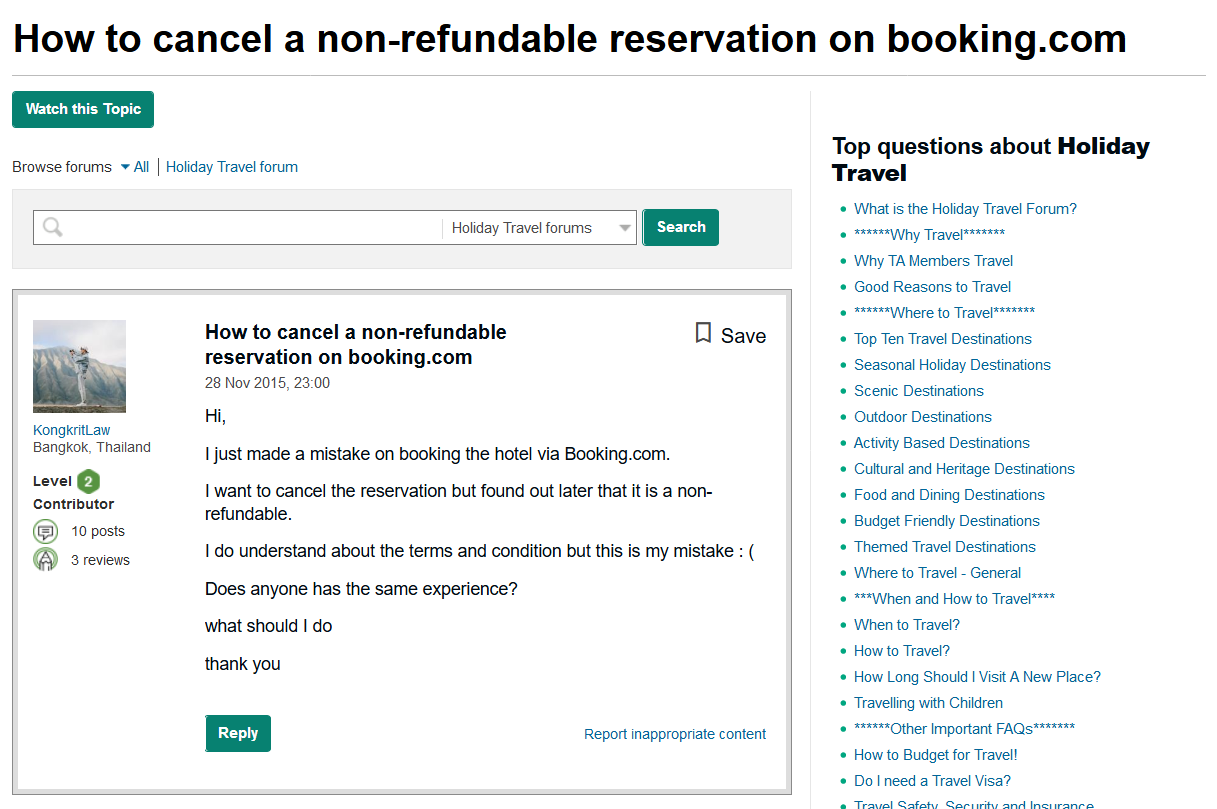Open Why TA Members Travel
The image size is (1217, 809).
(933, 261)
